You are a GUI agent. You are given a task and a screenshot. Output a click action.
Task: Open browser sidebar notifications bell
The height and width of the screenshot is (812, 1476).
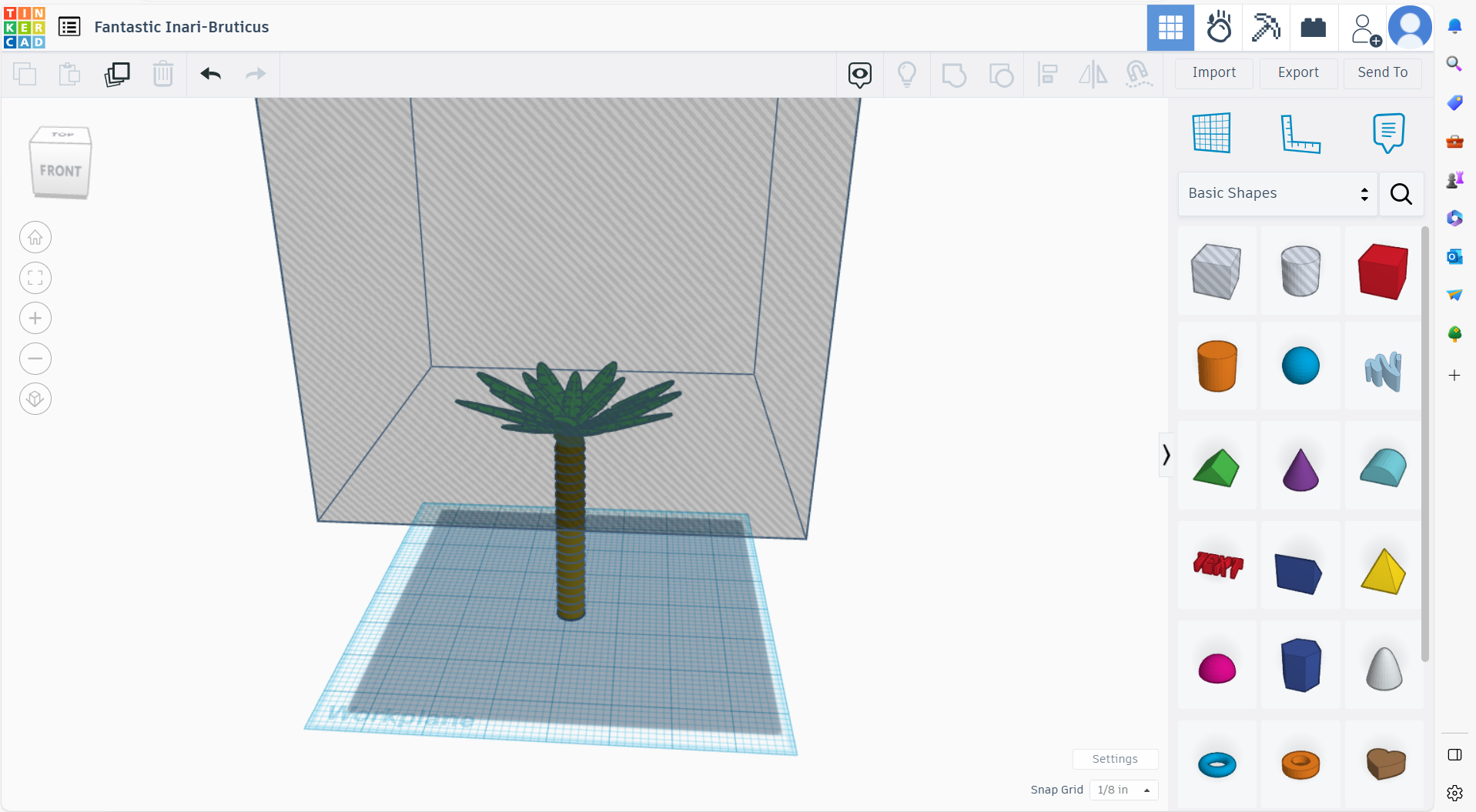1454,26
